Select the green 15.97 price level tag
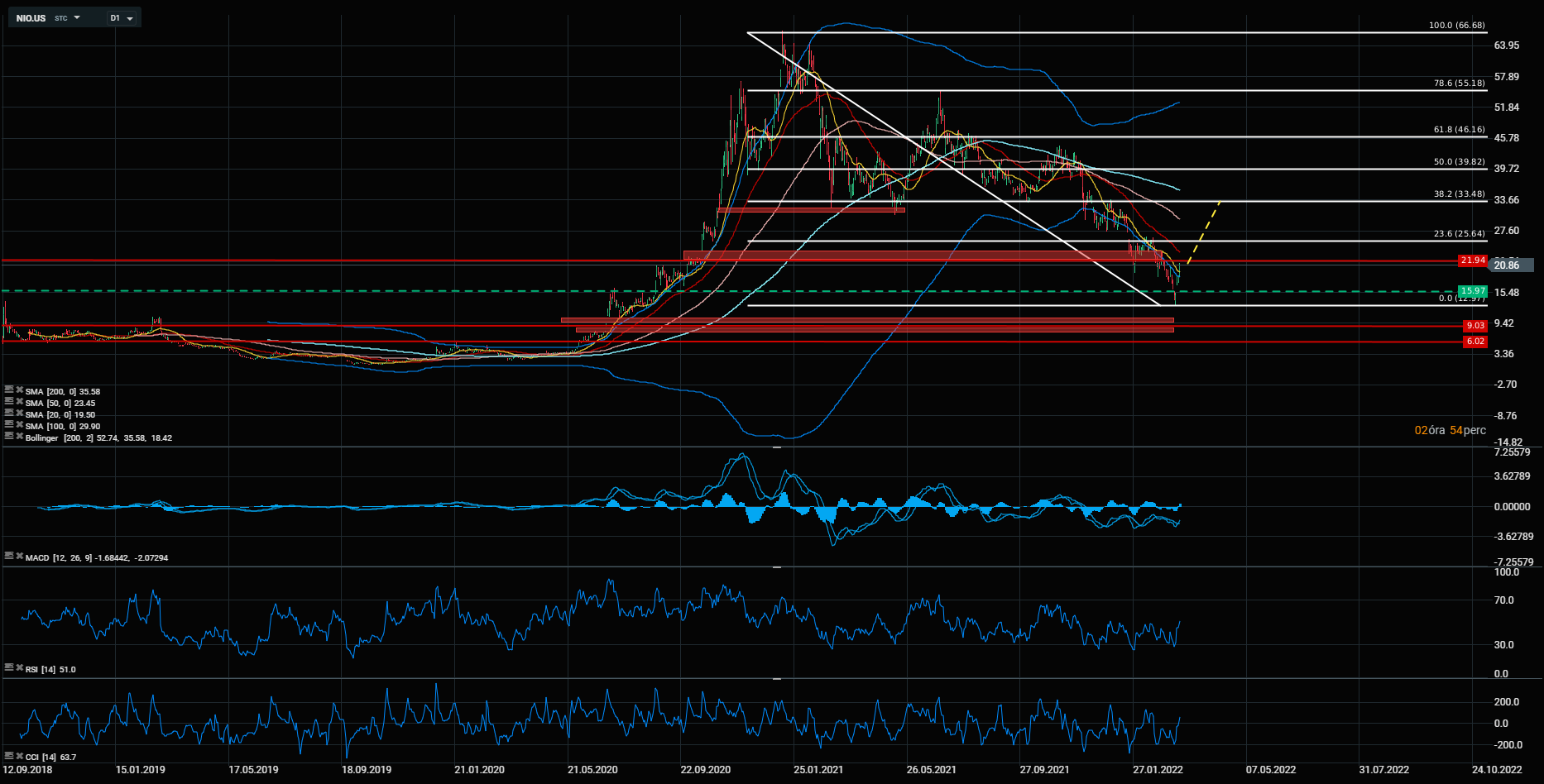 (1473, 291)
